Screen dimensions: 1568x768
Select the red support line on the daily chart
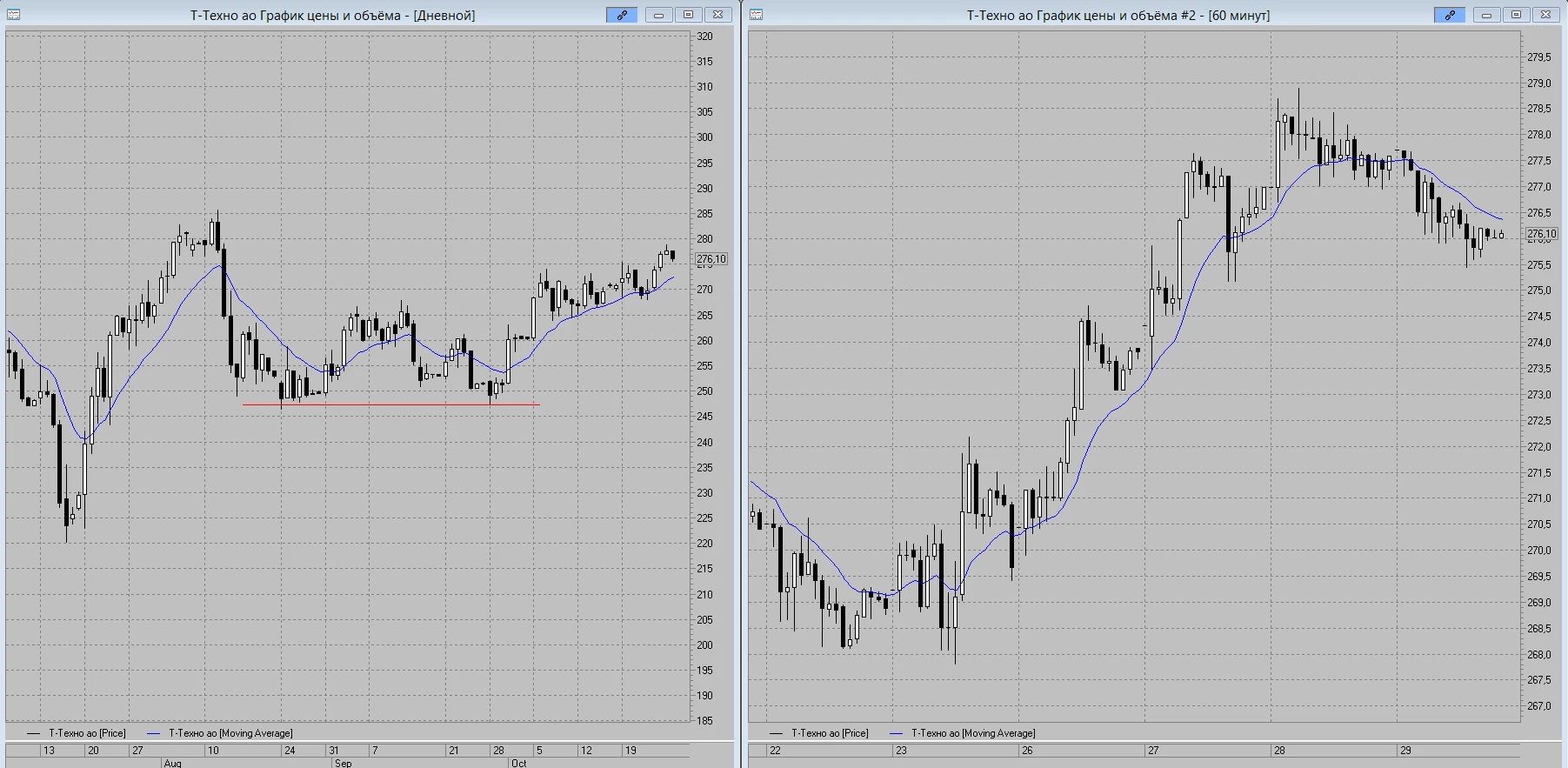click(x=391, y=404)
